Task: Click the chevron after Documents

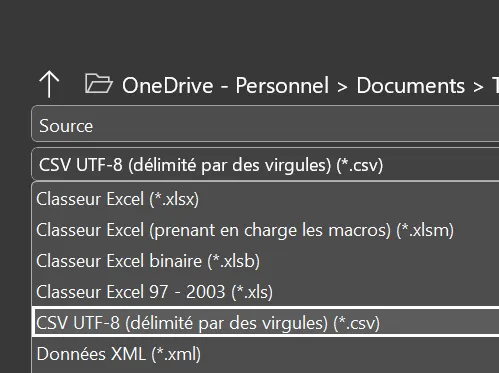Action: click(478, 87)
